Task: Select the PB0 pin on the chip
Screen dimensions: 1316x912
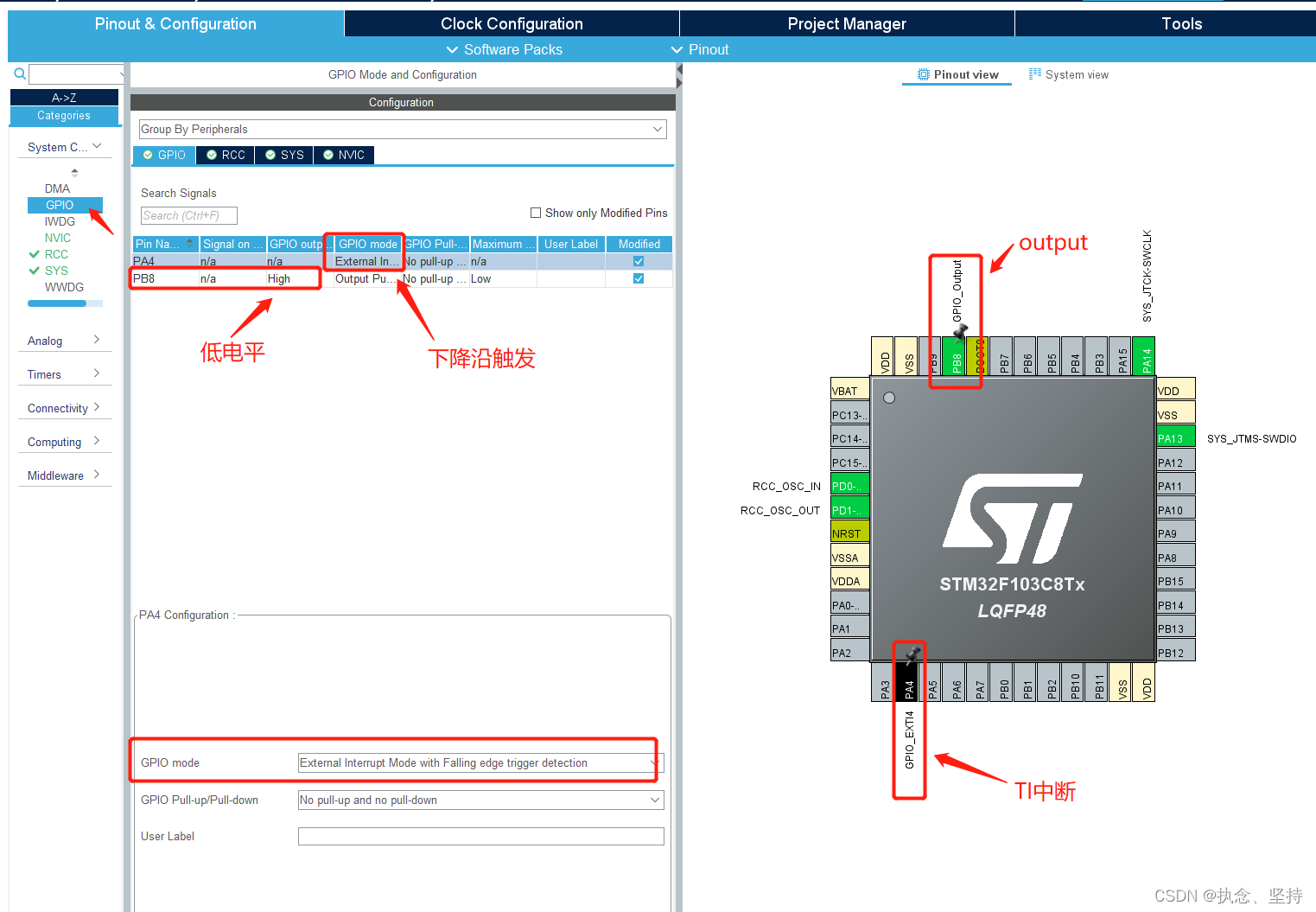Action: coord(1003,683)
